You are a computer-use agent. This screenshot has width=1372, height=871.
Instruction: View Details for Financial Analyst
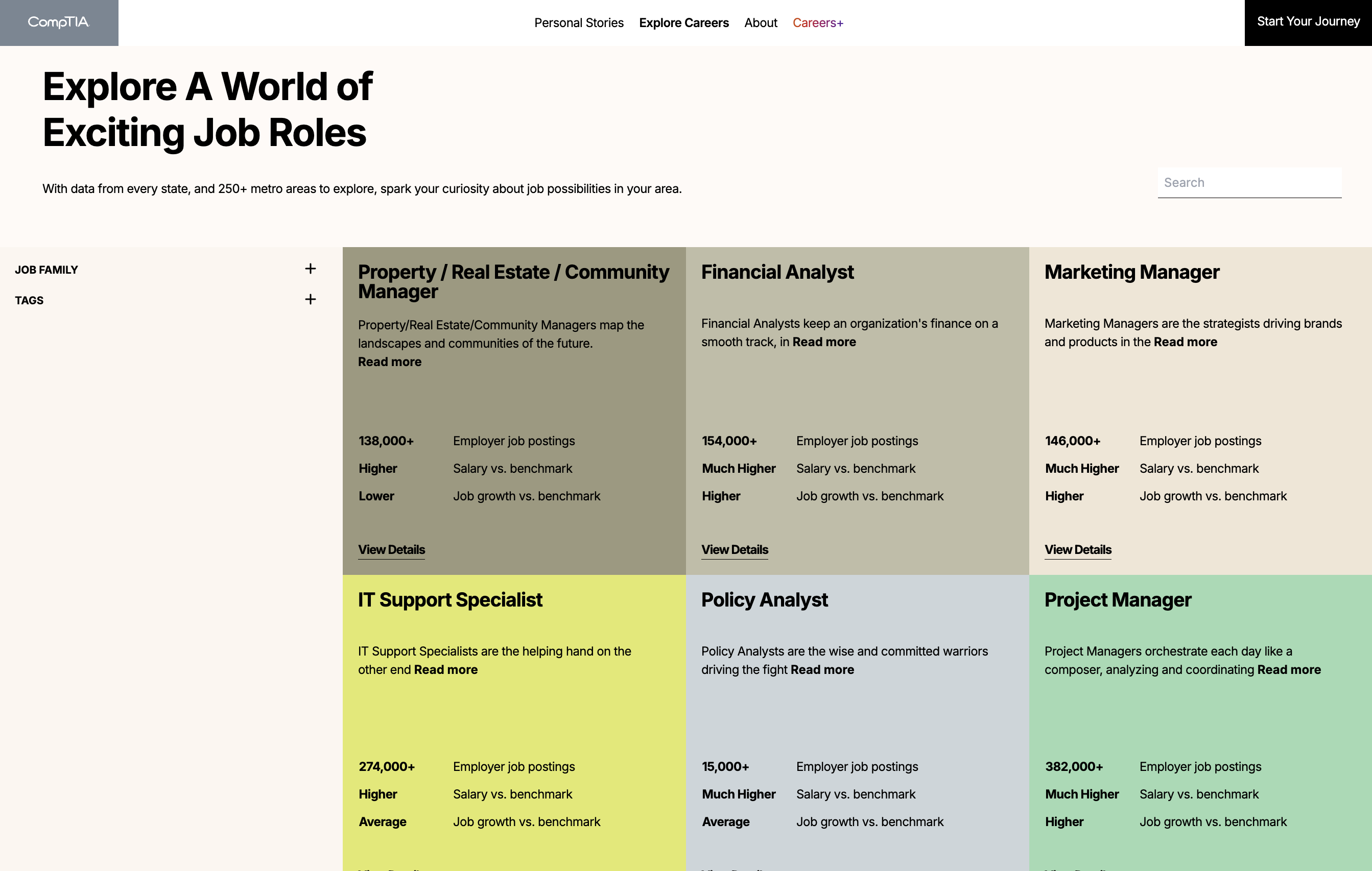tap(734, 550)
